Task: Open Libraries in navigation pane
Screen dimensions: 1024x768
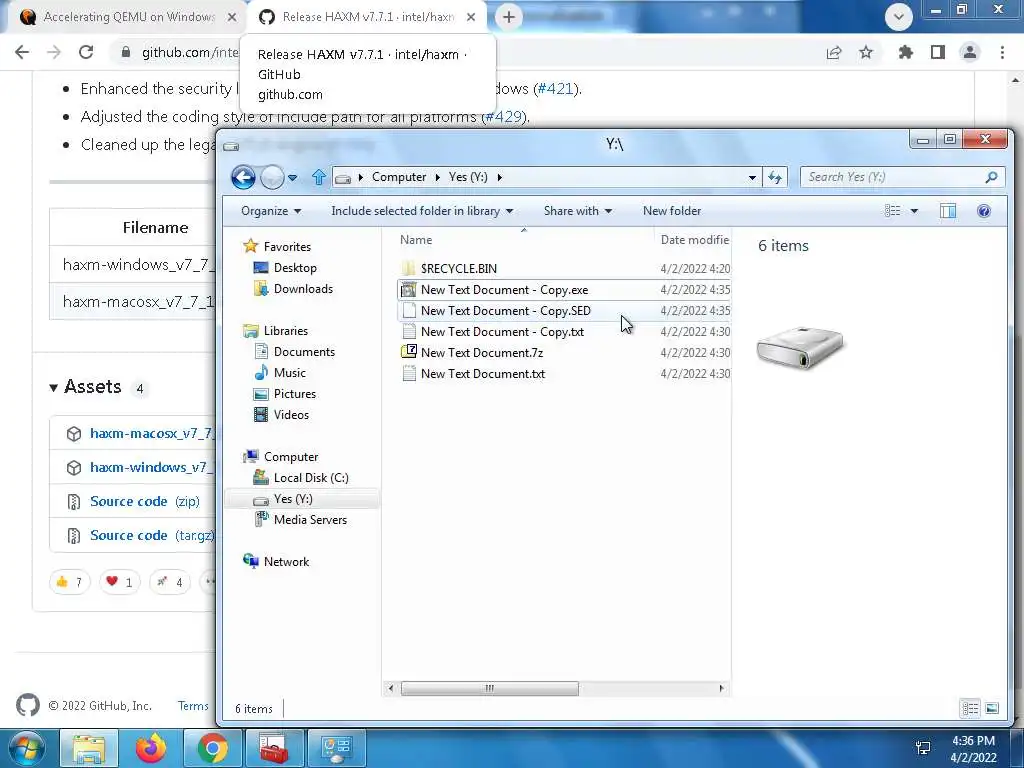Action: pos(285,331)
